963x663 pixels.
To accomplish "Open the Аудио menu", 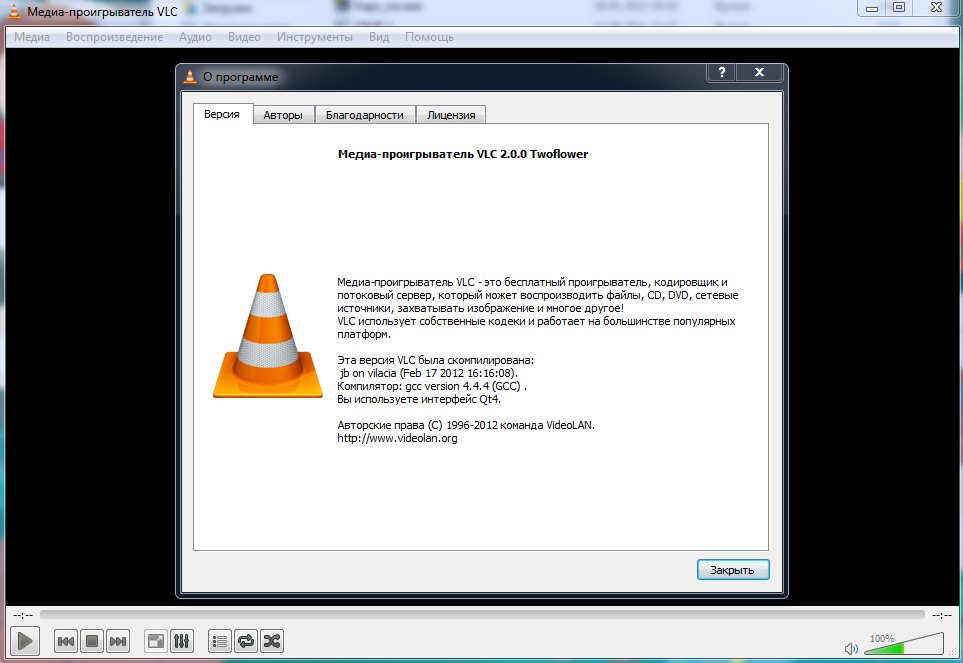I will pyautogui.click(x=195, y=37).
